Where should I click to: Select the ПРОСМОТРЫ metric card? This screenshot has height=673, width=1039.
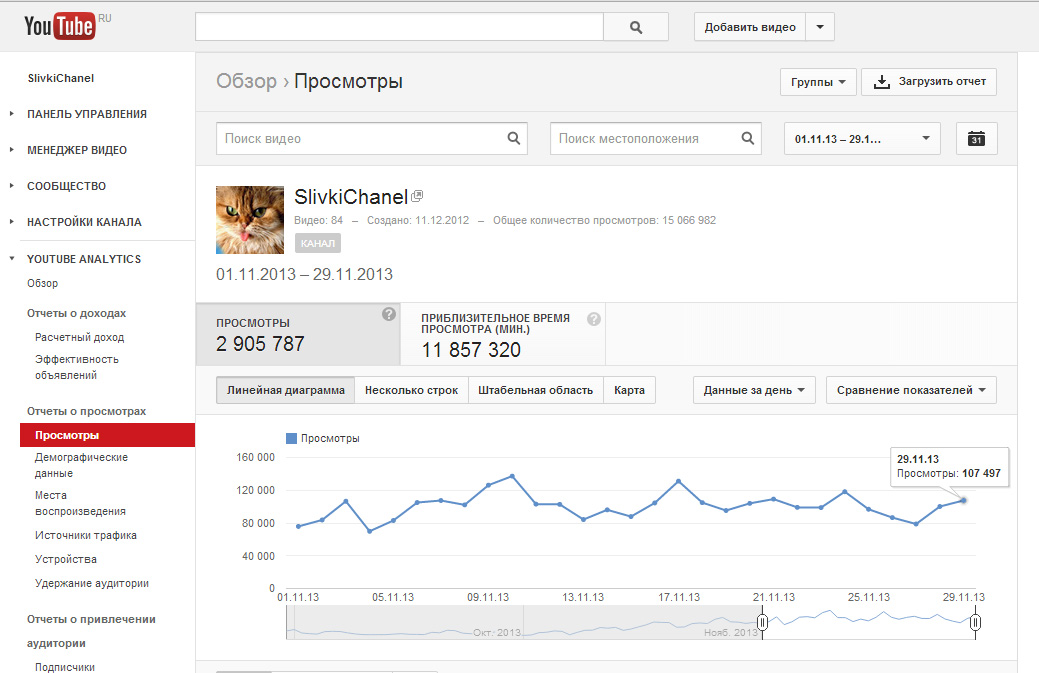point(298,335)
